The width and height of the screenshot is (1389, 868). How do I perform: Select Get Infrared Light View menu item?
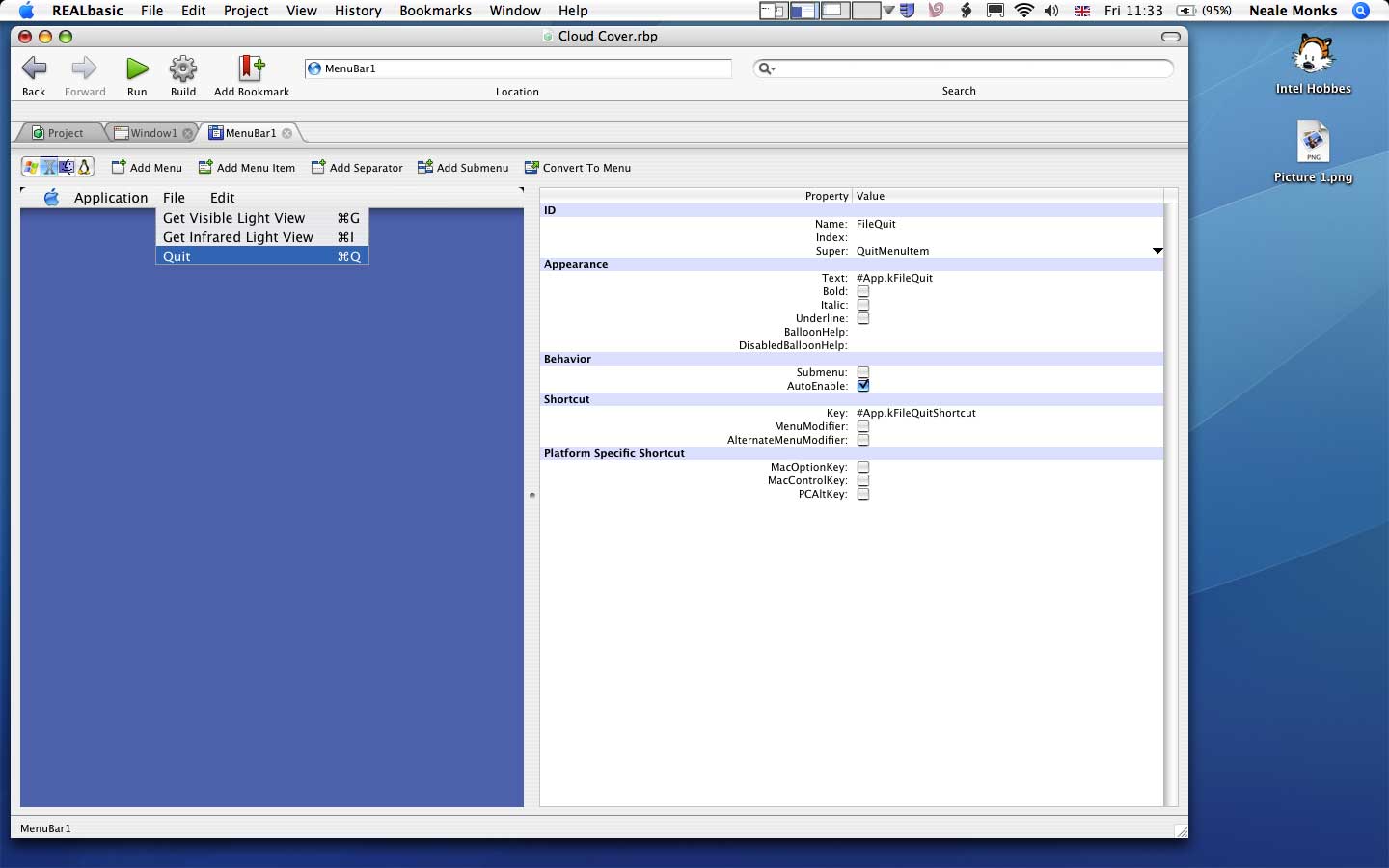pyautogui.click(x=238, y=237)
